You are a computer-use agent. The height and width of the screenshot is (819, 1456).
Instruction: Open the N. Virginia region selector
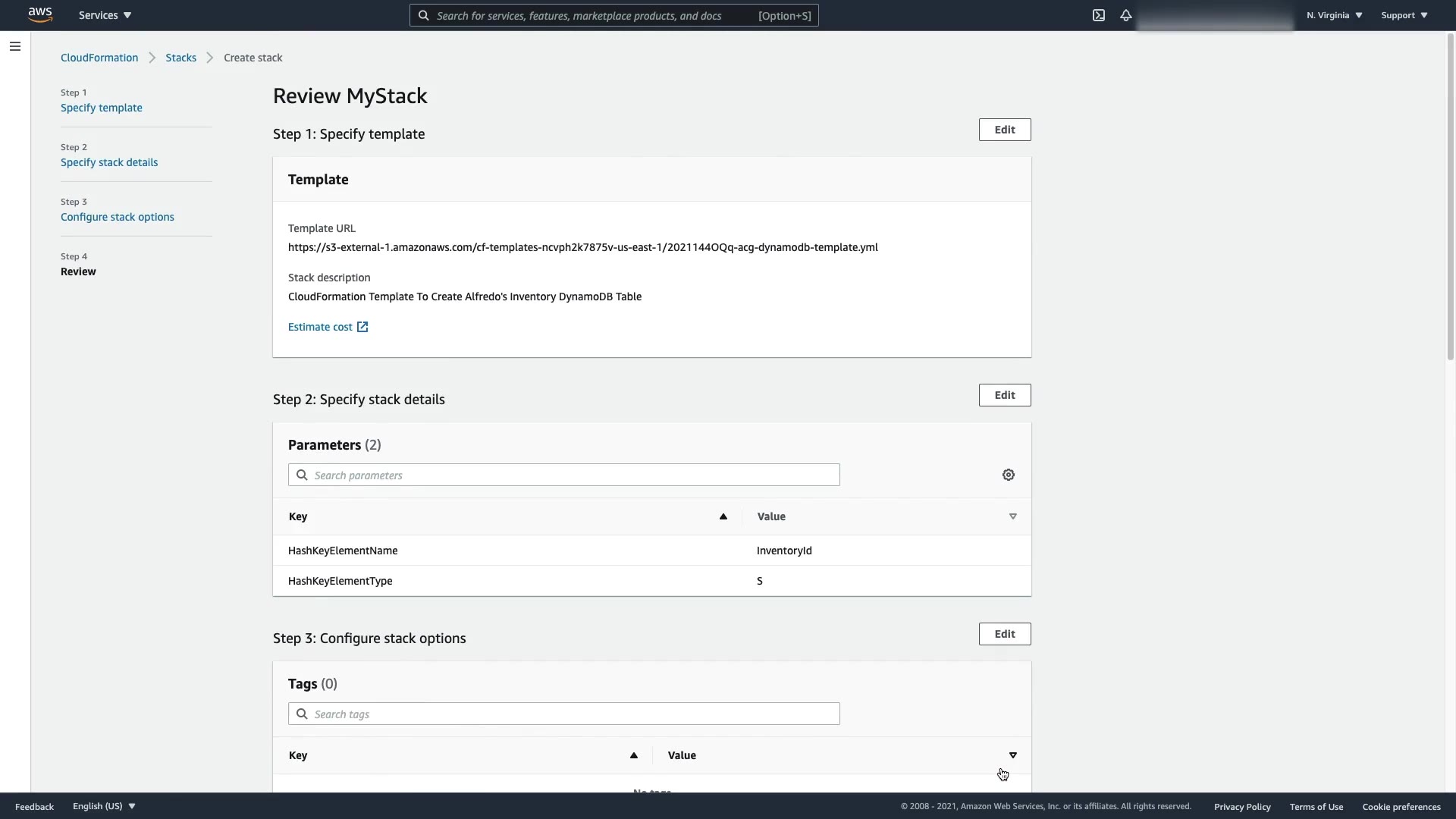(x=1334, y=15)
